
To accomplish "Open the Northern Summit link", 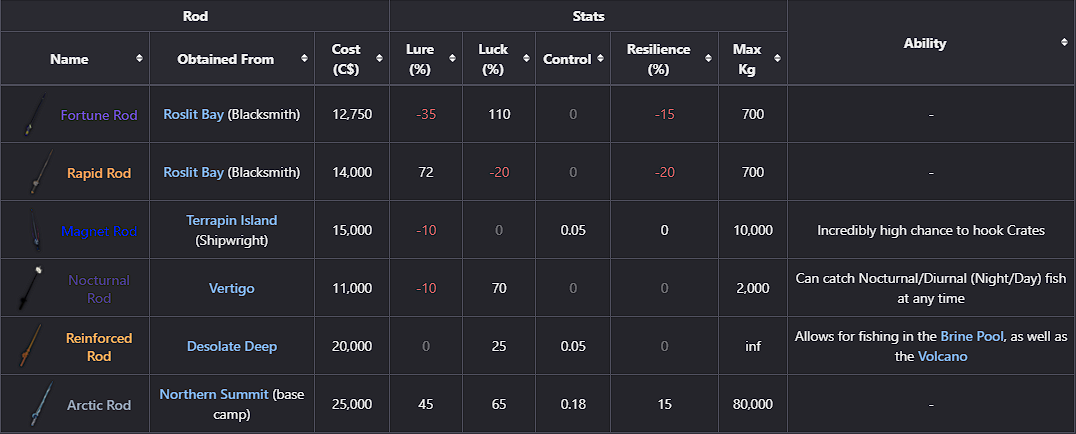I will pyautogui.click(x=214, y=395).
